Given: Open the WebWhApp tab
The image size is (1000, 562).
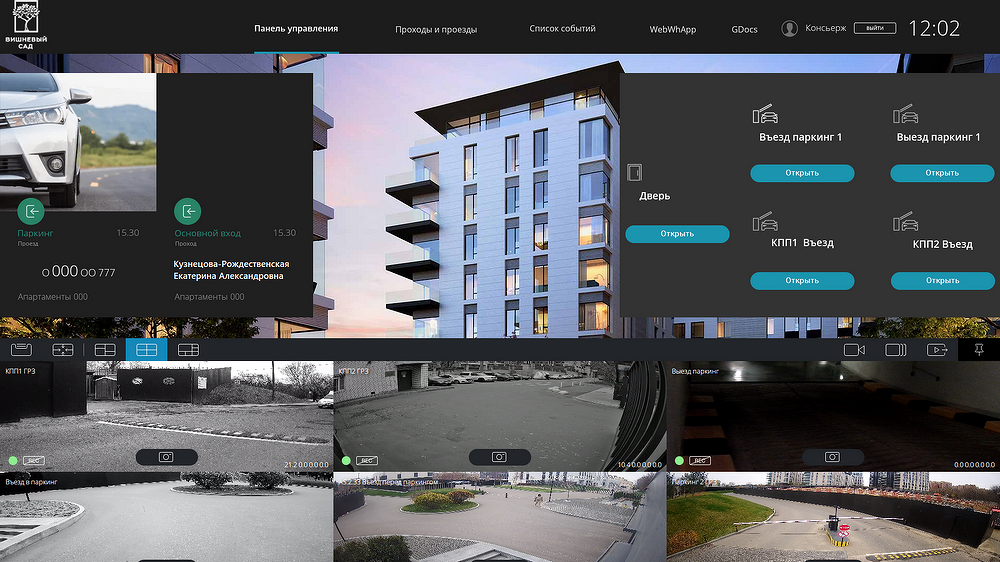Looking at the screenshot, I should pos(672,29).
